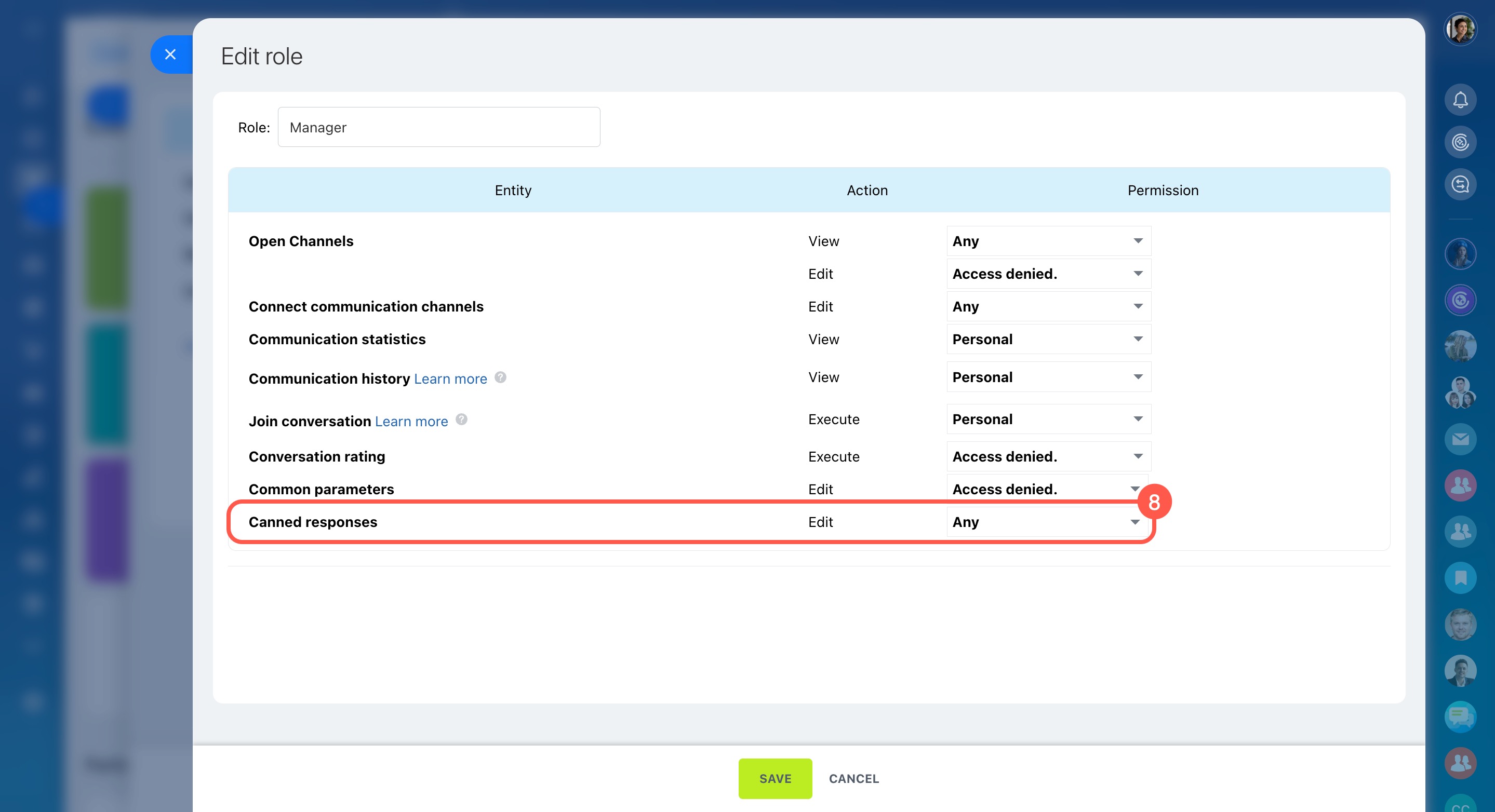Viewport: 1495px width, 812px height.
Task: Click the Role name input field
Action: pyautogui.click(x=439, y=127)
